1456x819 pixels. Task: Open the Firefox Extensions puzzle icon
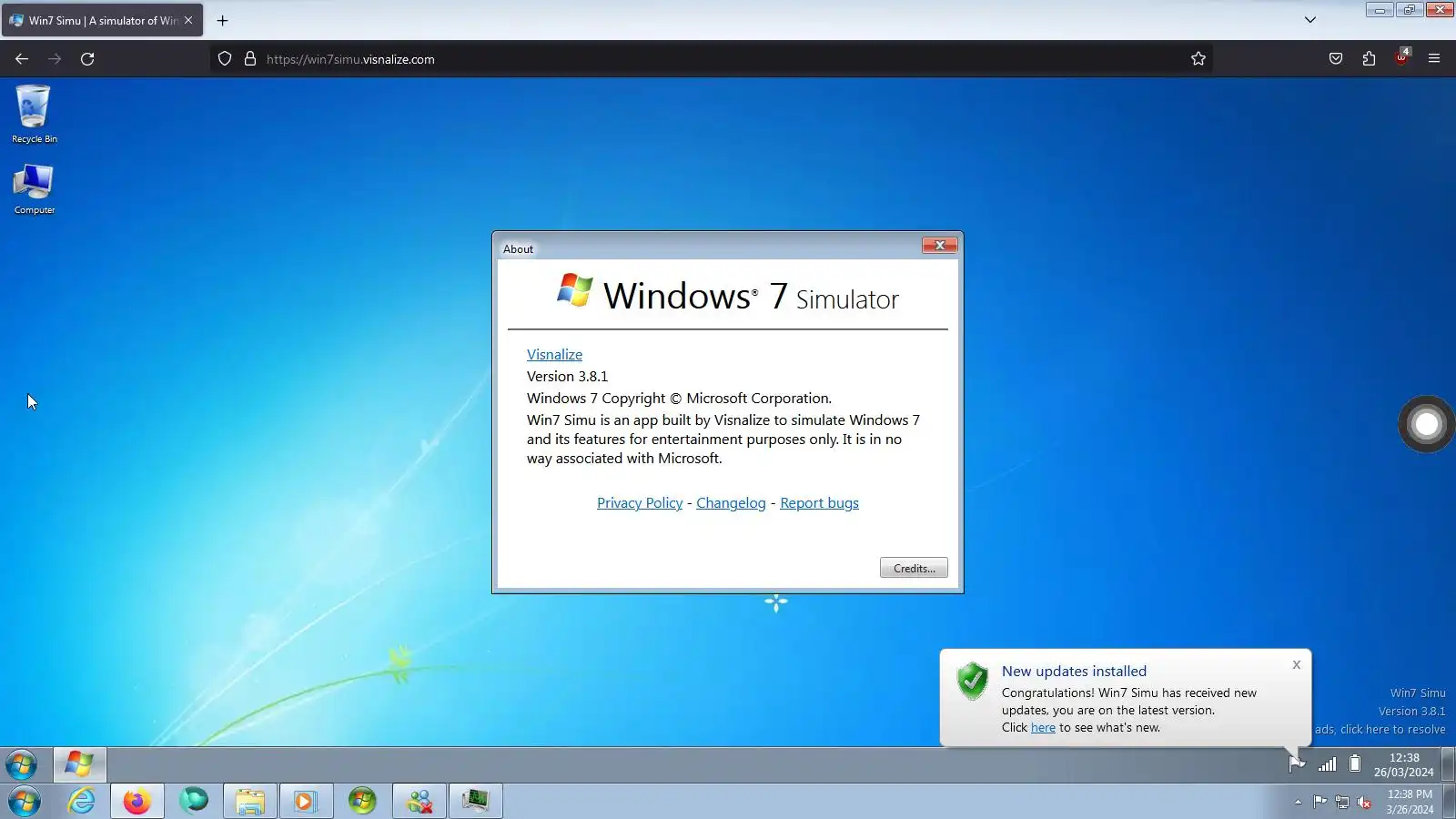(1369, 59)
